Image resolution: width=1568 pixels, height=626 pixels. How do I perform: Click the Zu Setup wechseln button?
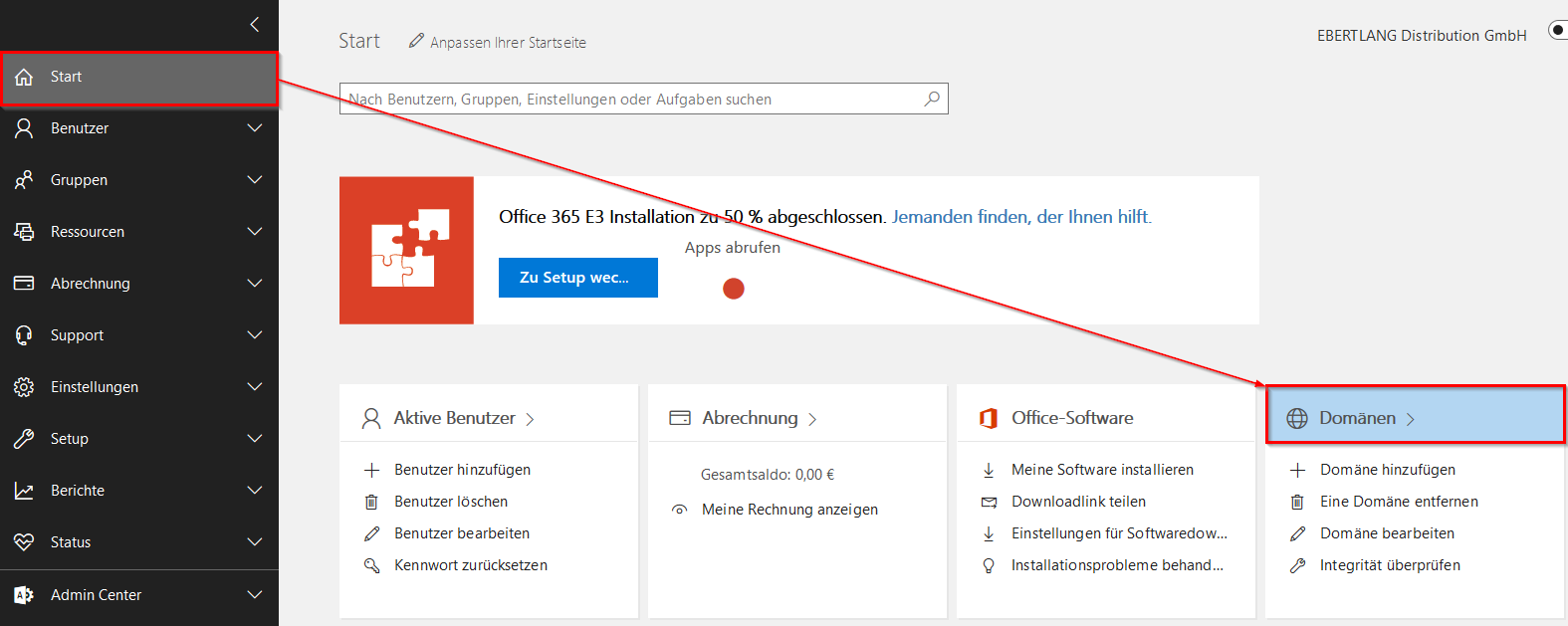[577, 278]
